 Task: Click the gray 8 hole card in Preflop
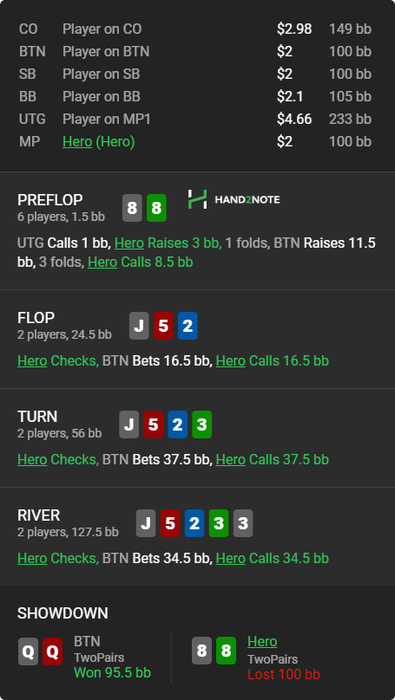click(x=132, y=208)
